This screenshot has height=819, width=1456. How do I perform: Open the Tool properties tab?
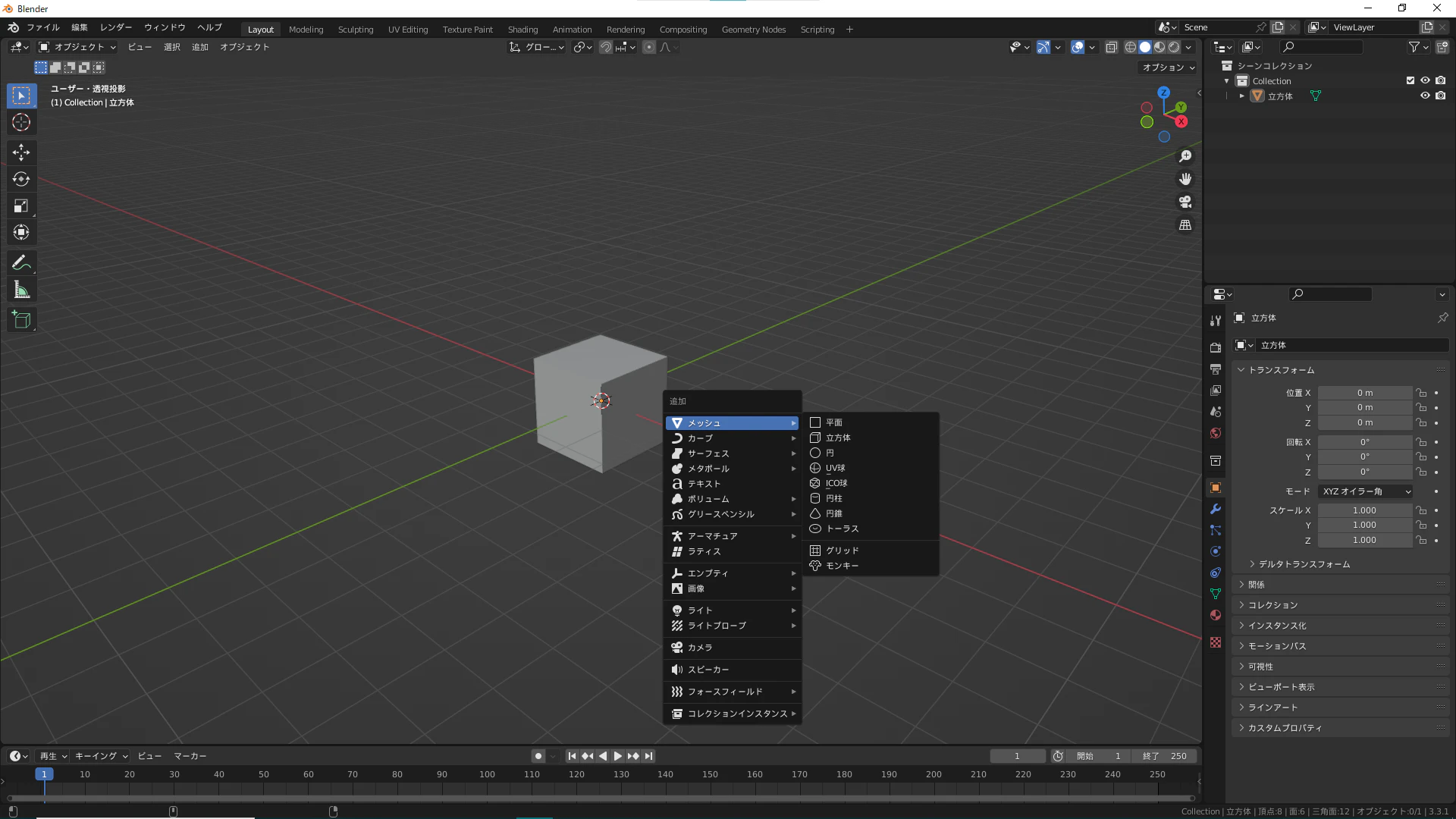[1216, 321]
